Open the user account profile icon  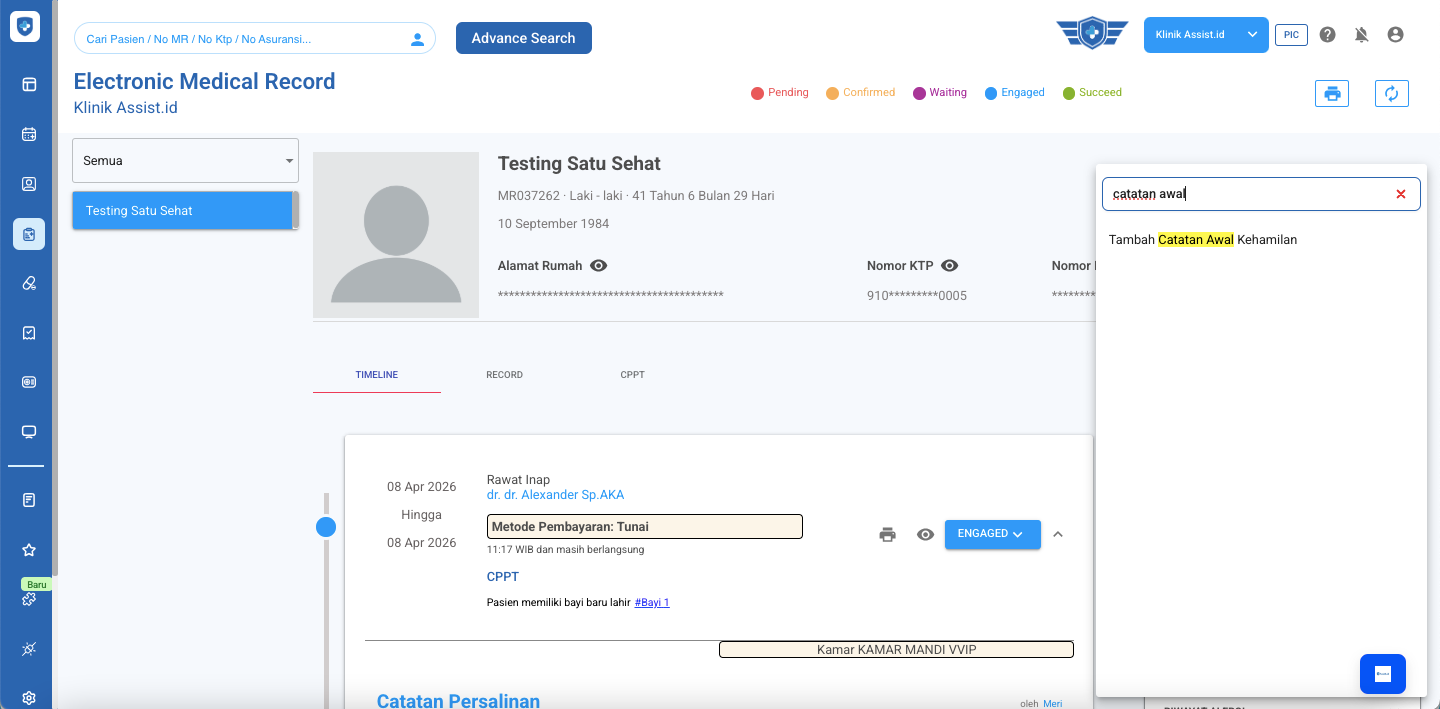[1395, 35]
